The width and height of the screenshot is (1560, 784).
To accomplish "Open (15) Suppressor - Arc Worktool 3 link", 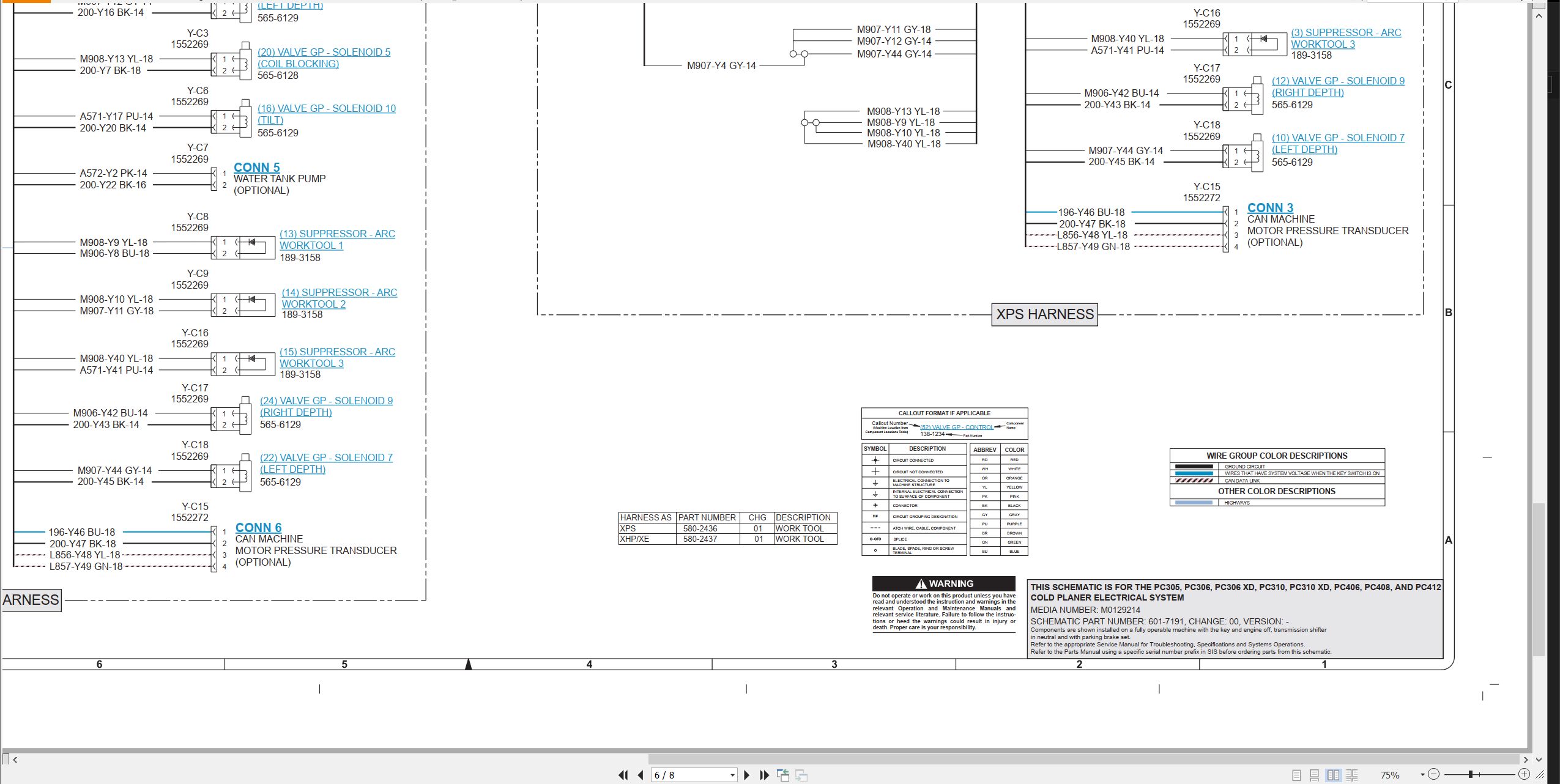I will 337,358.
